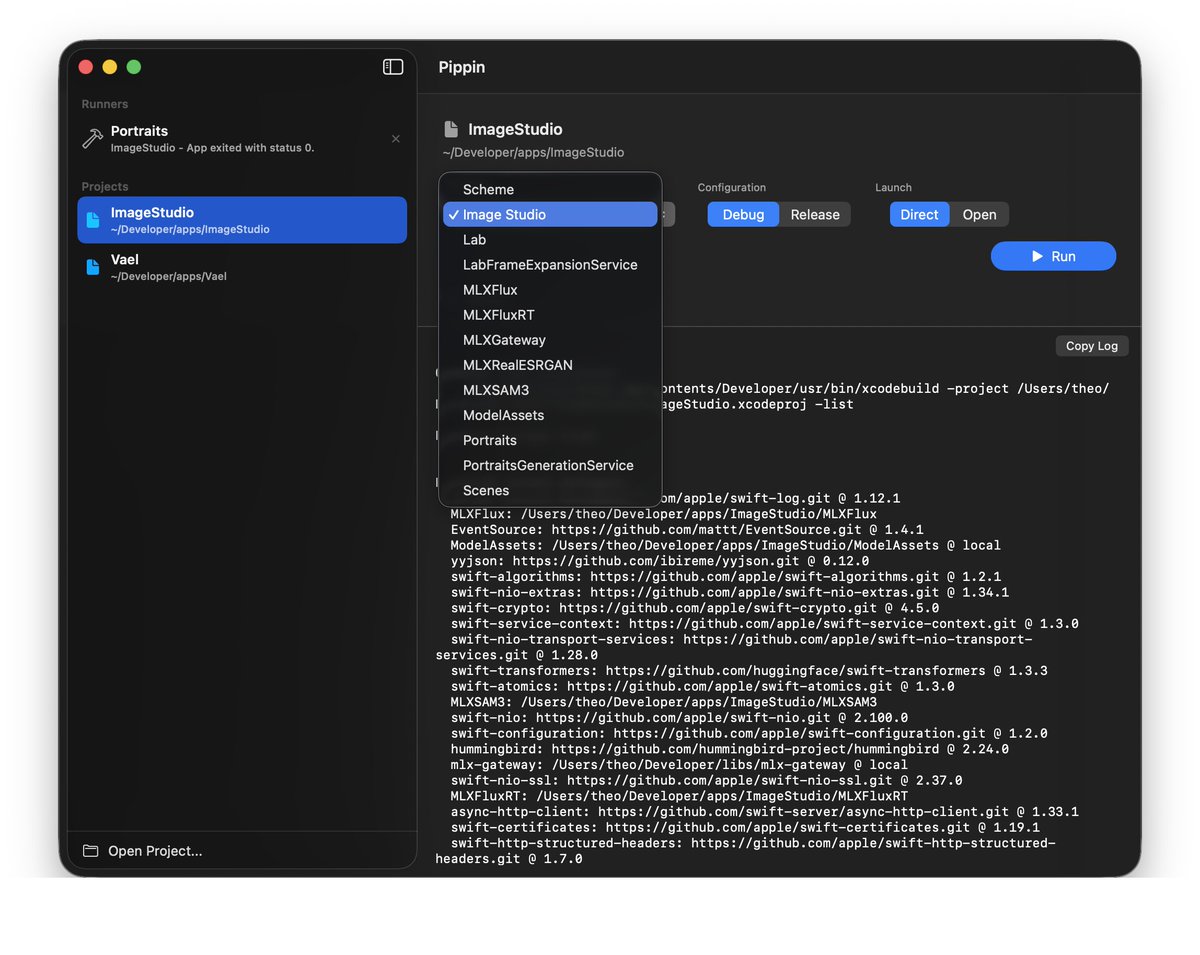
Task: Click the swift-crypto @ 4.5.0 log line
Action: (x=695, y=608)
